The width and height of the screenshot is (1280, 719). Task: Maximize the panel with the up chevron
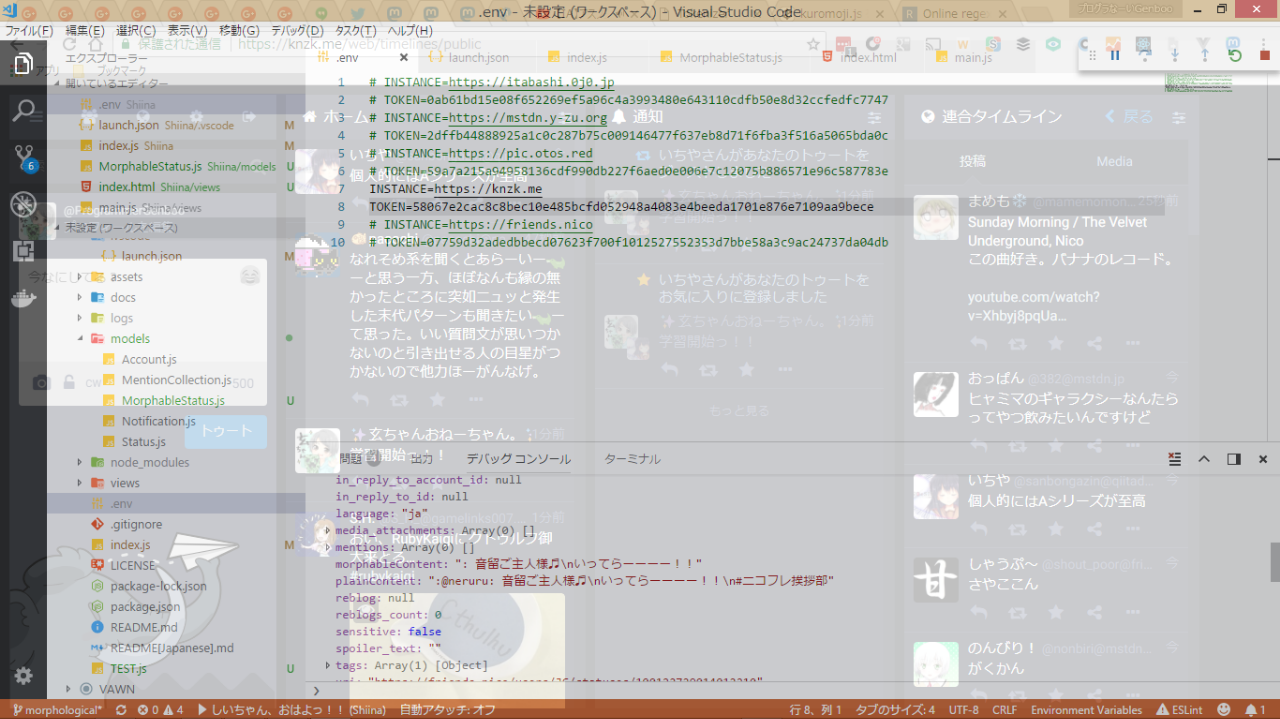coord(1204,459)
